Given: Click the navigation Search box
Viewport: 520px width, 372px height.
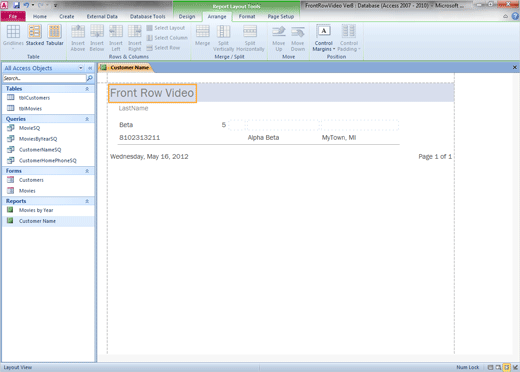Looking at the screenshot, I should tap(44, 78).
